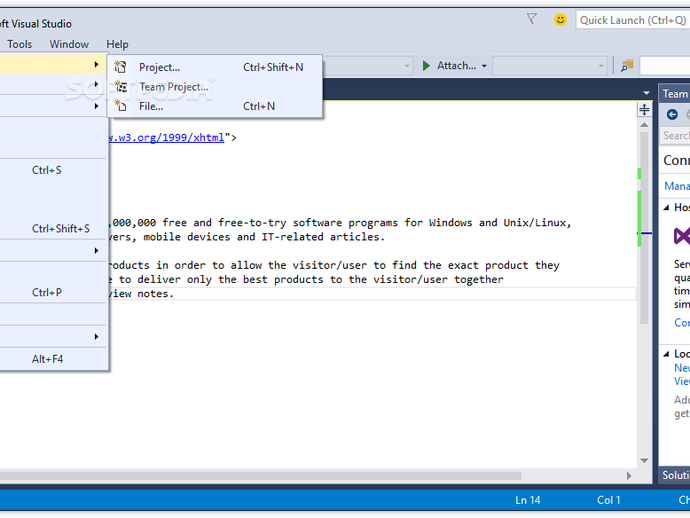Expand the highlighted New submenu arrow
The height and width of the screenshot is (518, 690).
(96, 64)
